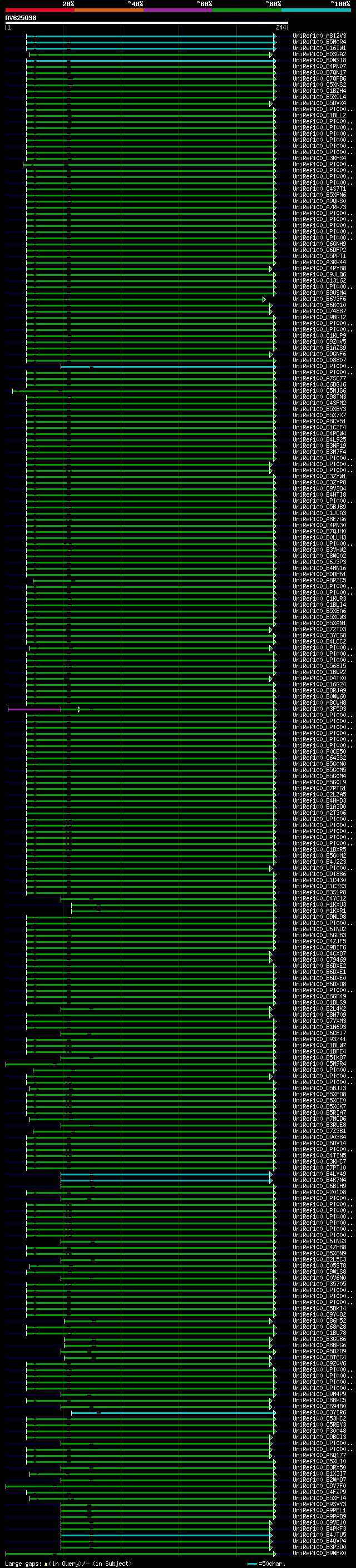356x1568 pixels.
Task: Select label UniRef100_A7RK73
Action: click(x=319, y=207)
